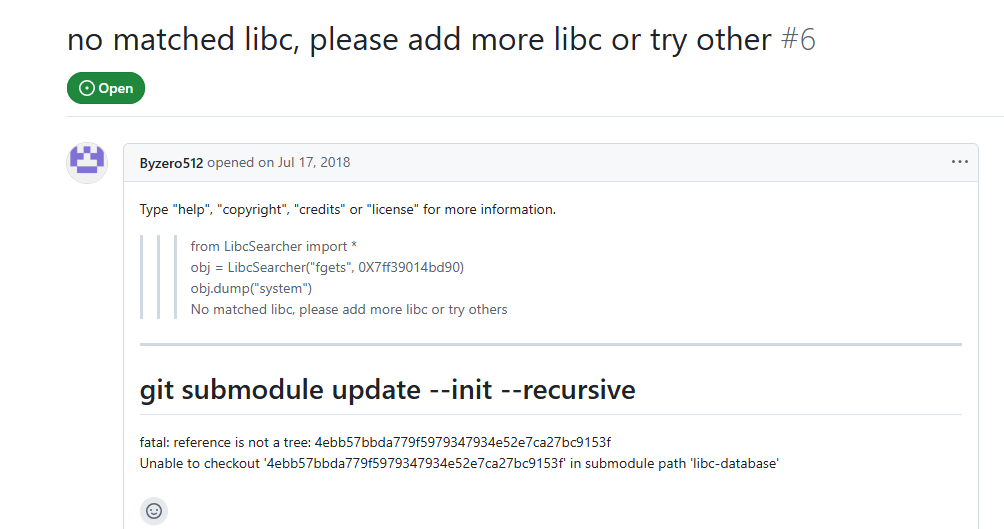Click the 'Type "help"' text line
Viewport: 1004px width, 529px height.
pos(348,209)
